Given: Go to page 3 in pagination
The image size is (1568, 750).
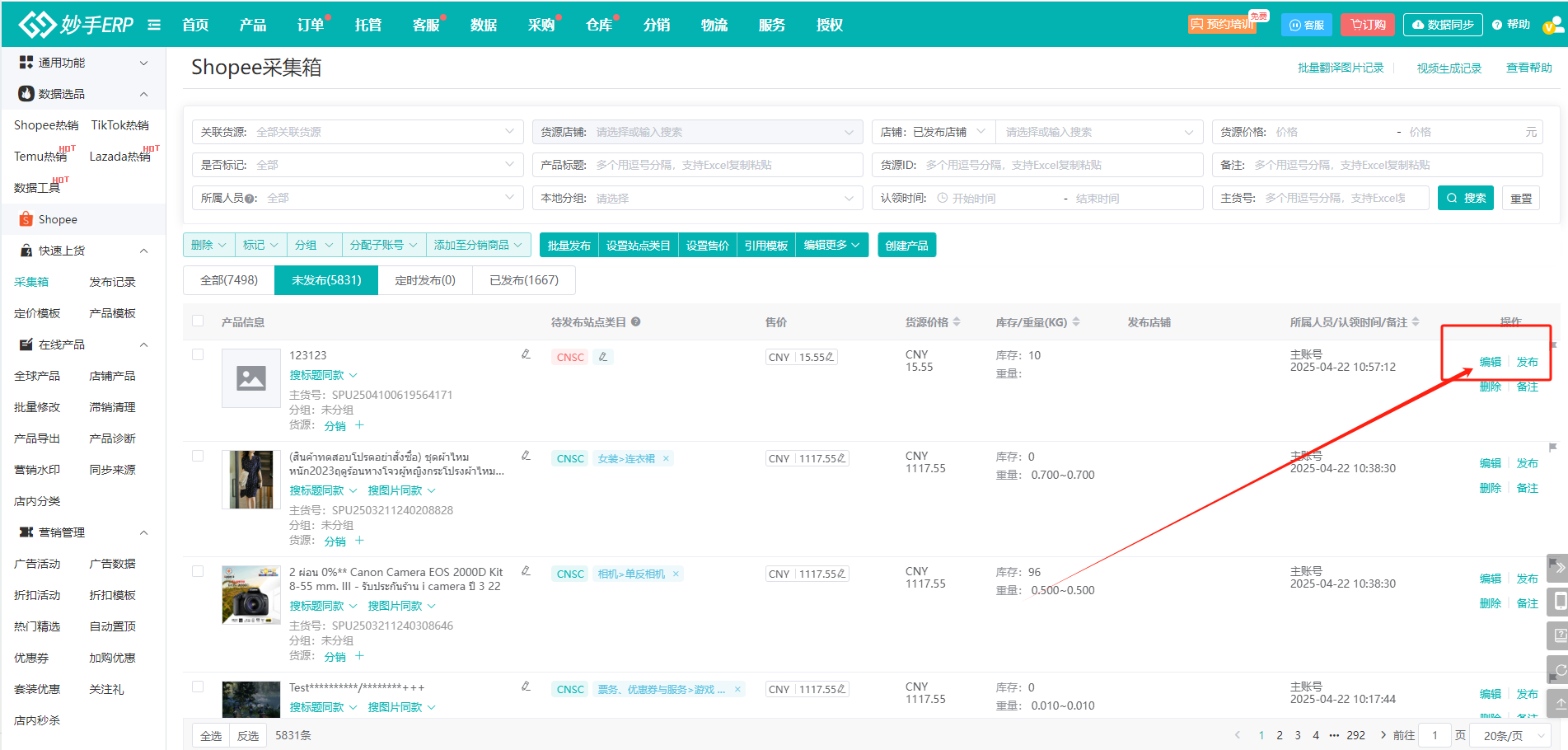Looking at the screenshot, I should [x=1298, y=735].
